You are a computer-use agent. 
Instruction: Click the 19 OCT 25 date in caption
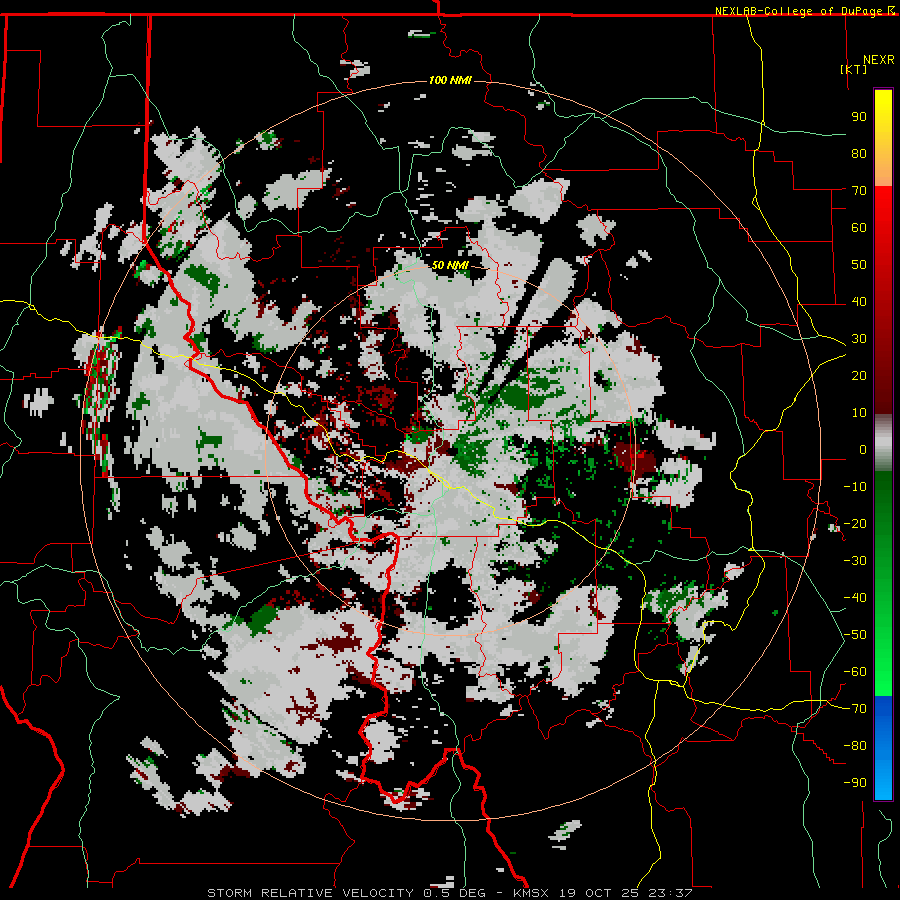(599, 893)
